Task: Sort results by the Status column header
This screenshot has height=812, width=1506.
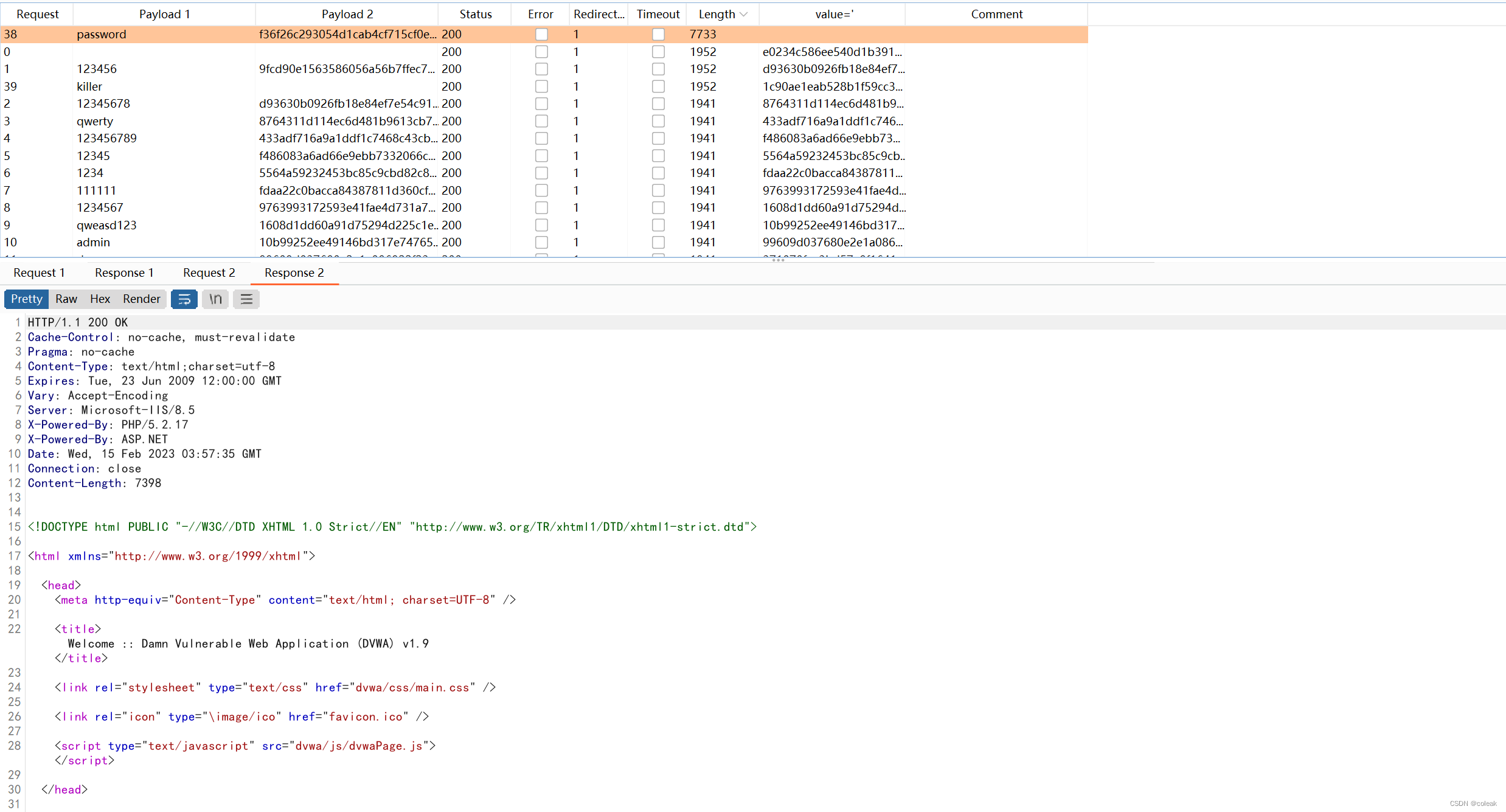Action: (475, 15)
